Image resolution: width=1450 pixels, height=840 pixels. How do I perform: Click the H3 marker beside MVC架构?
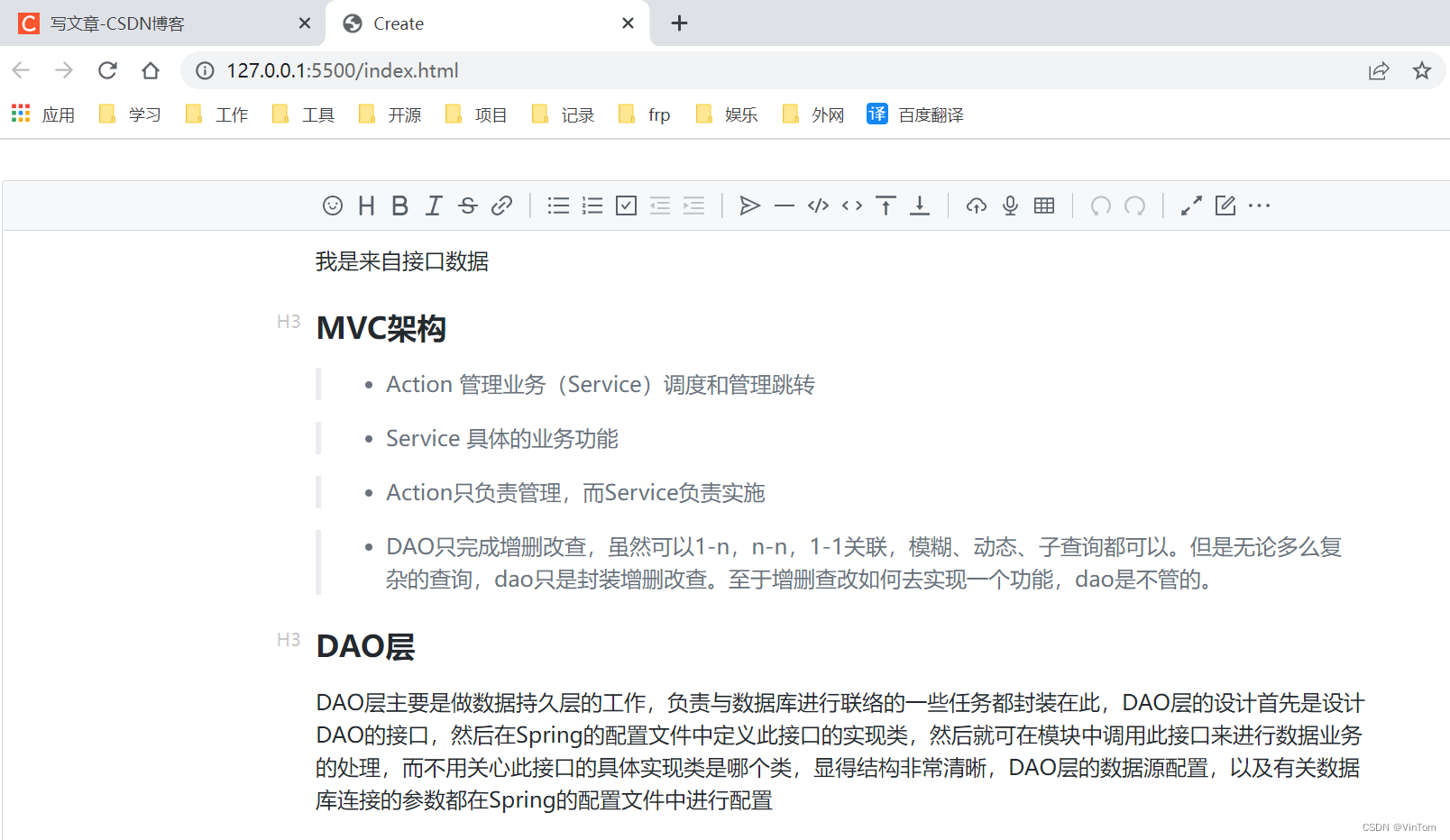289,322
